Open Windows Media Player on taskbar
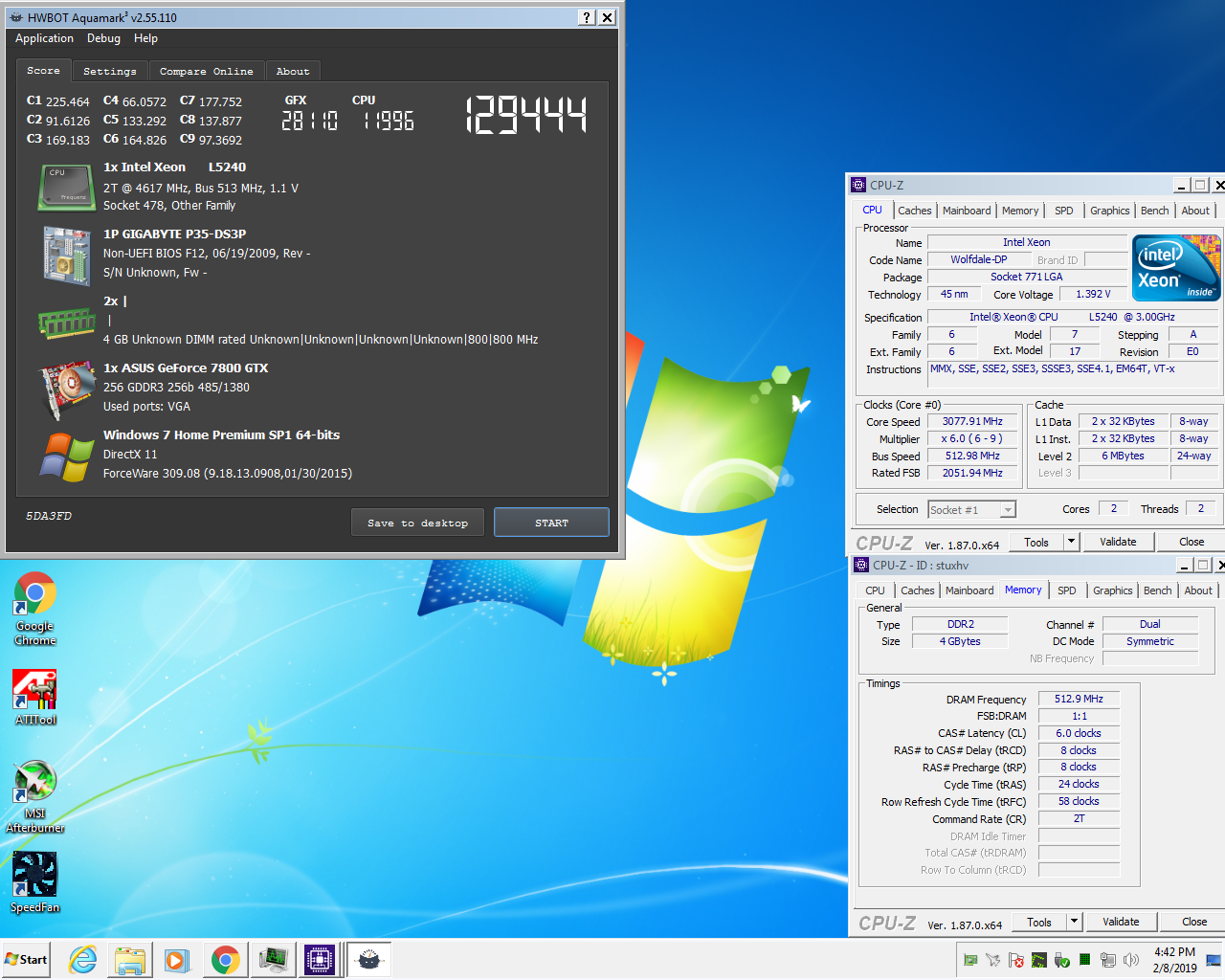This screenshot has width=1225, height=980. pos(176,960)
